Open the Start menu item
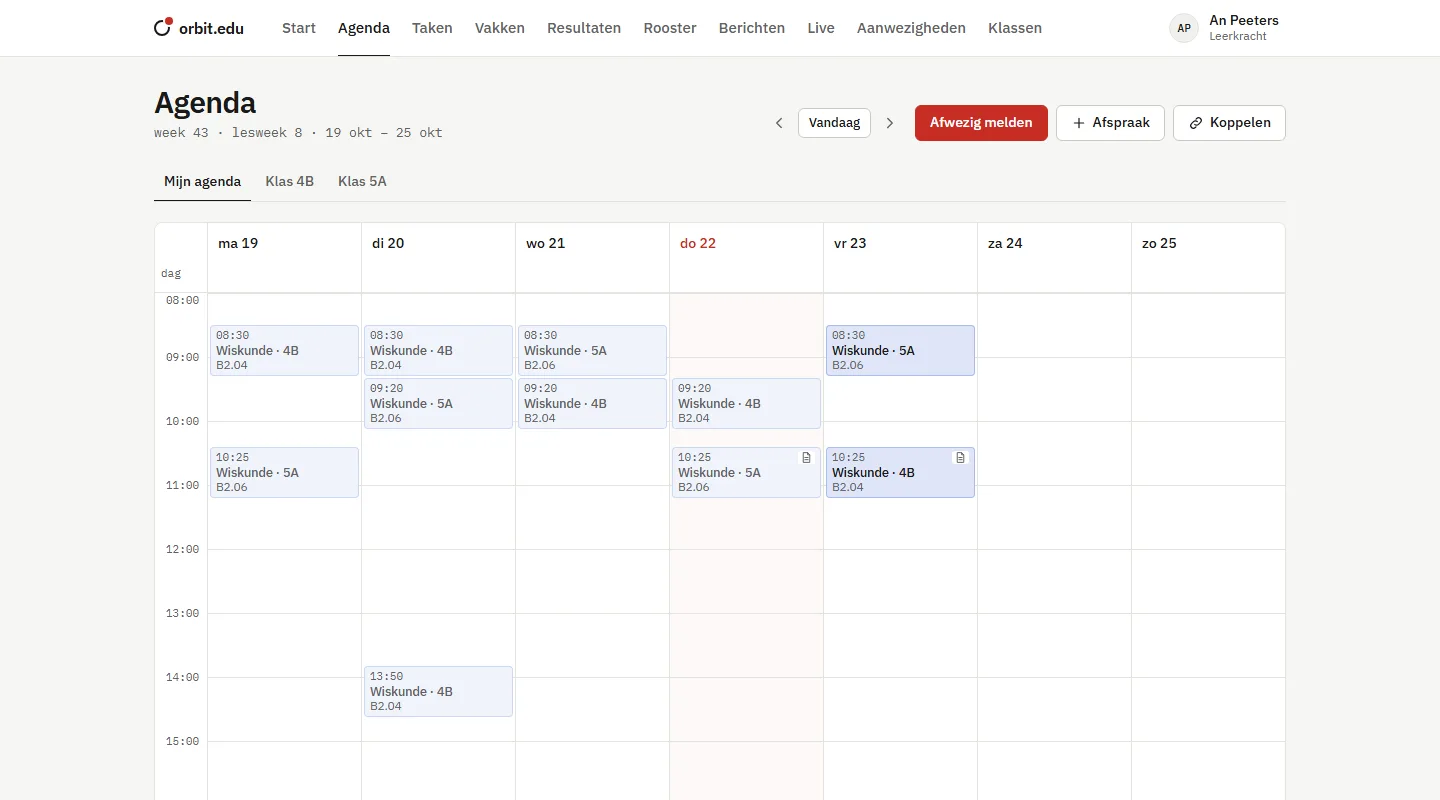 point(299,28)
